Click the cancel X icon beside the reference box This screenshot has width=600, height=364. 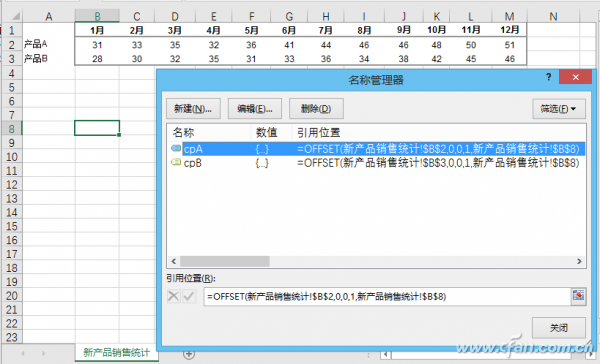(173, 296)
